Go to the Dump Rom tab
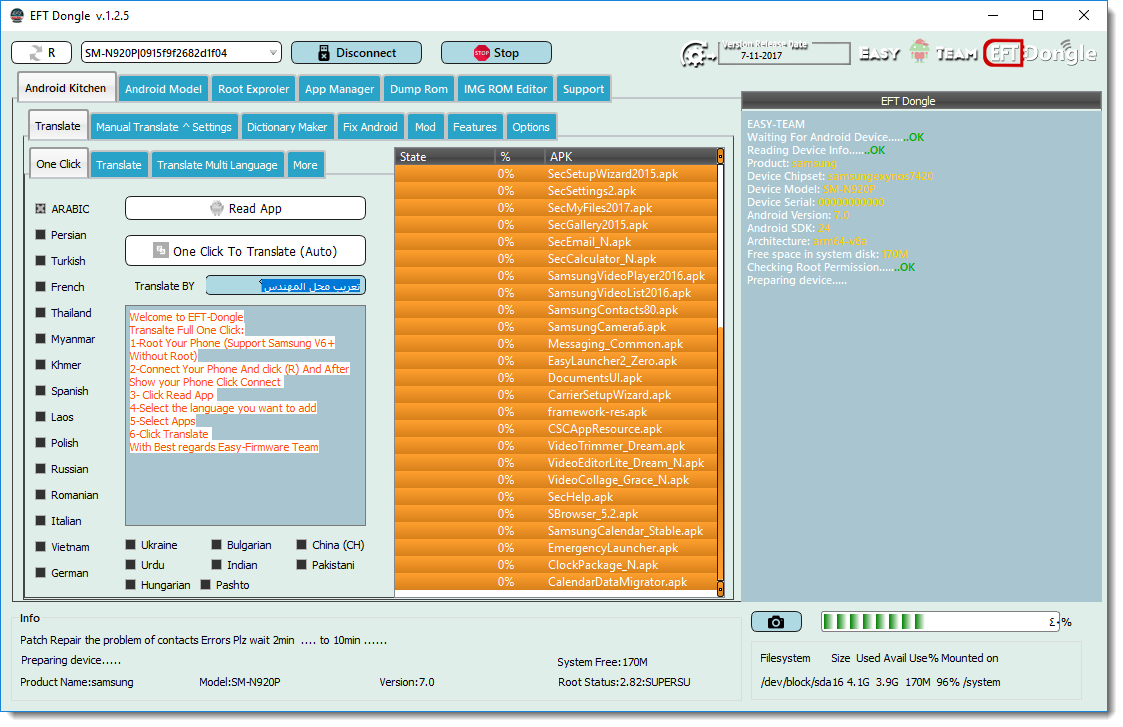Viewport: 1123px width, 727px height. pos(419,89)
